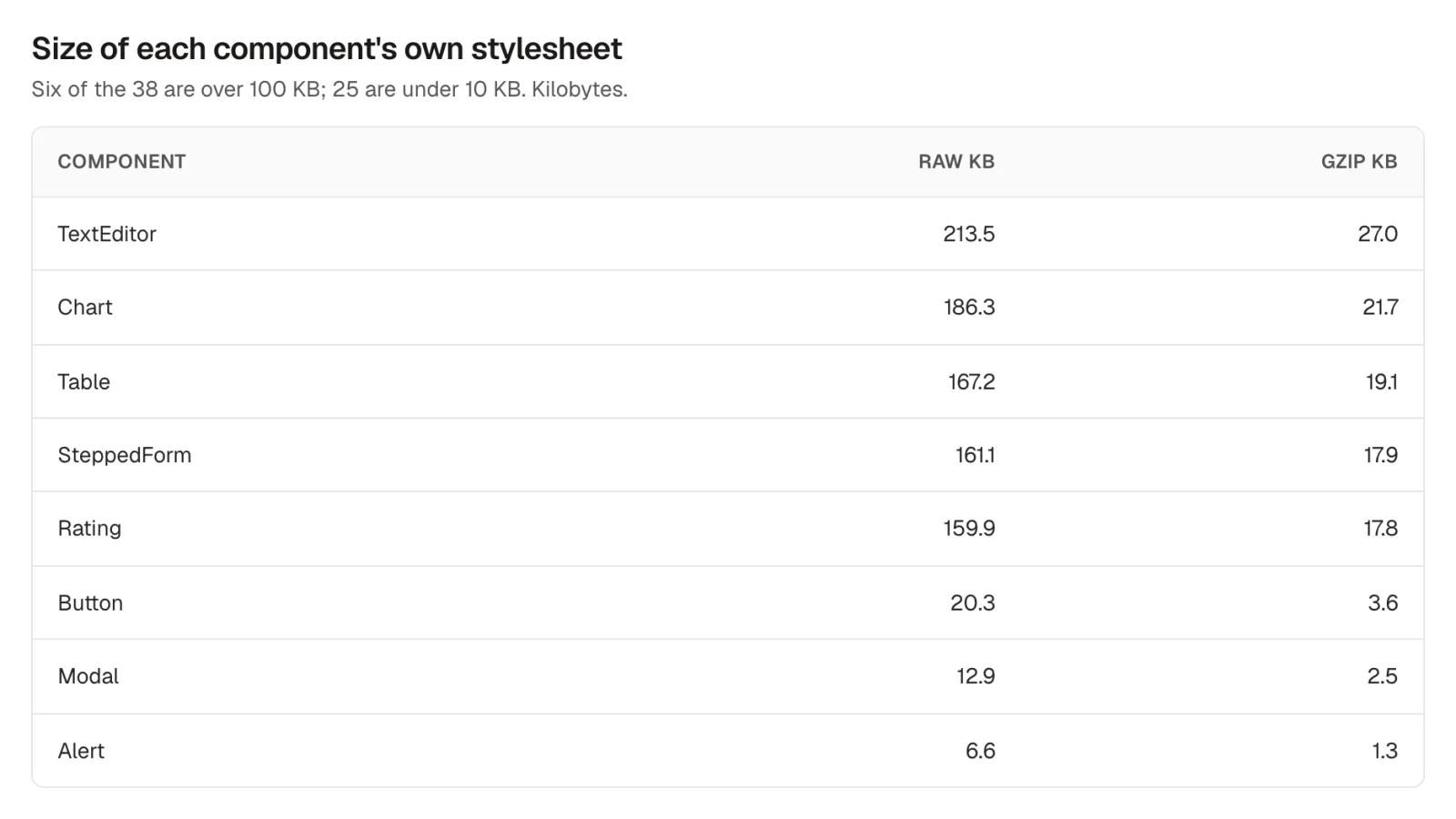Click the subtitle starting 'Six of the 38'
Screen dimensions: 1456x819
(x=329, y=90)
